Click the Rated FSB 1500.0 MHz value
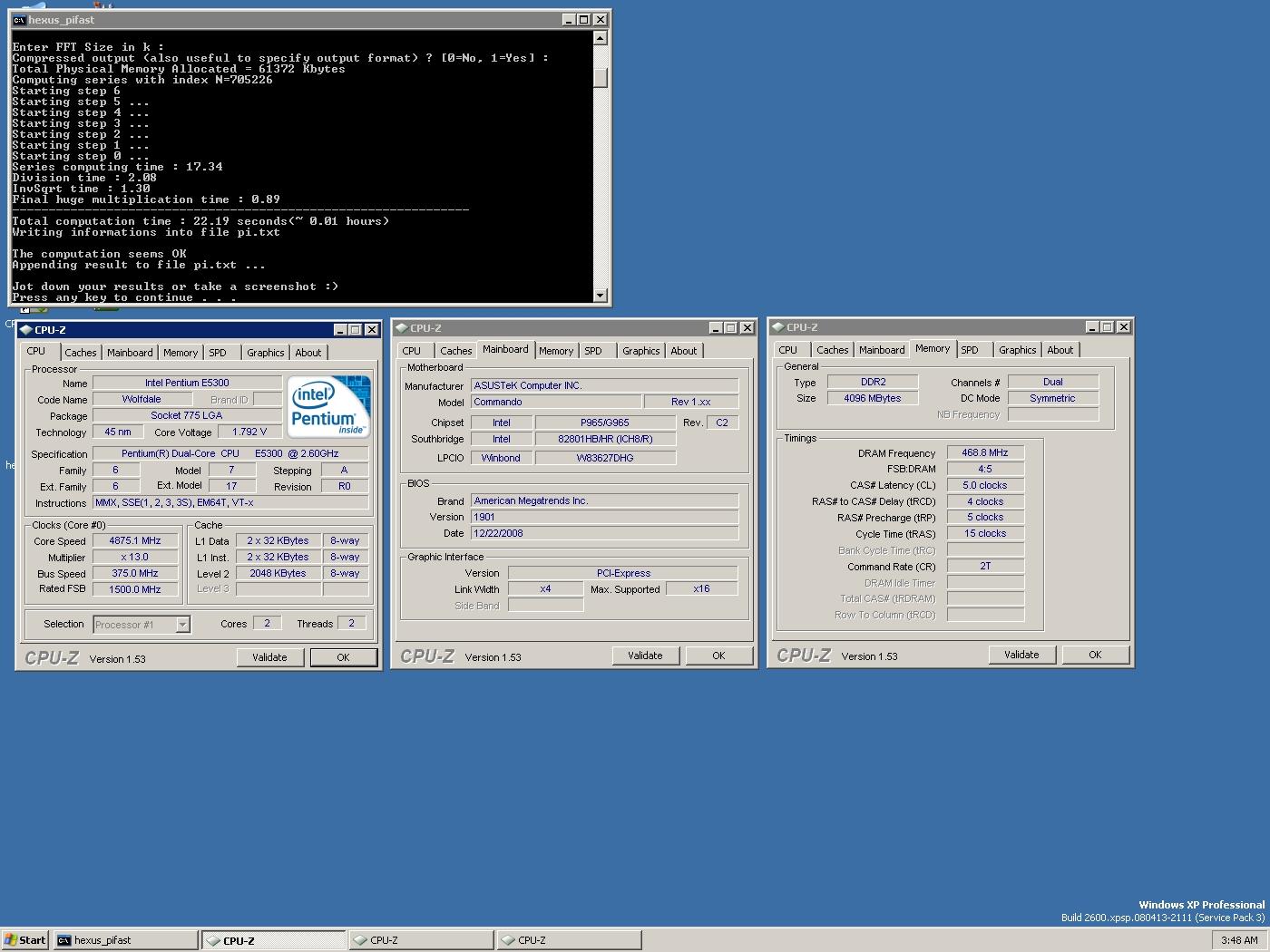 [x=135, y=589]
